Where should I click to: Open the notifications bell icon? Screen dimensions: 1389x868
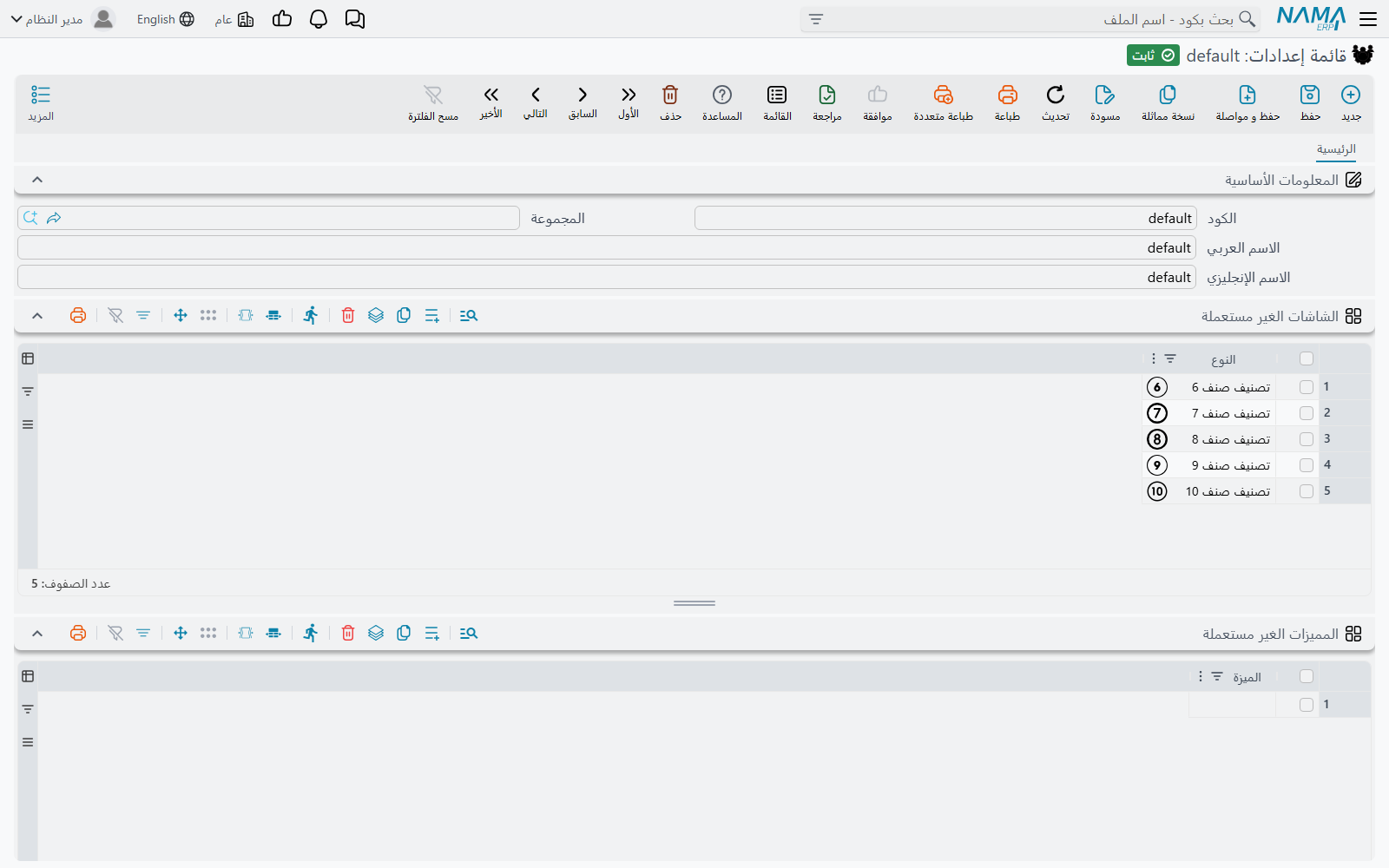(319, 19)
